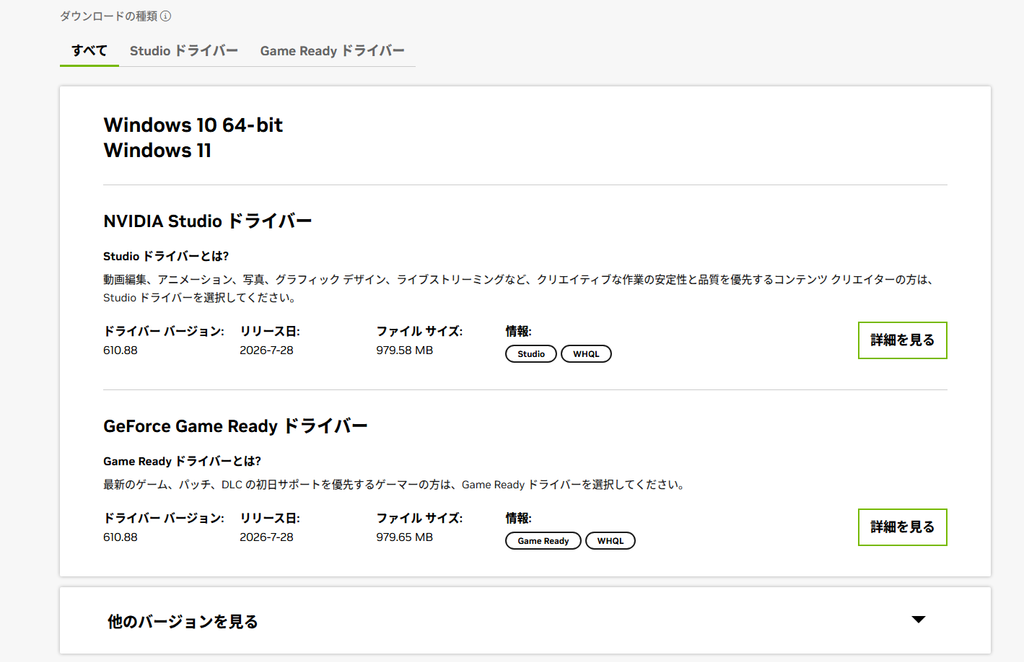
Task: Click the GeForce Game Ready ドライバー heading
Action: [236, 426]
